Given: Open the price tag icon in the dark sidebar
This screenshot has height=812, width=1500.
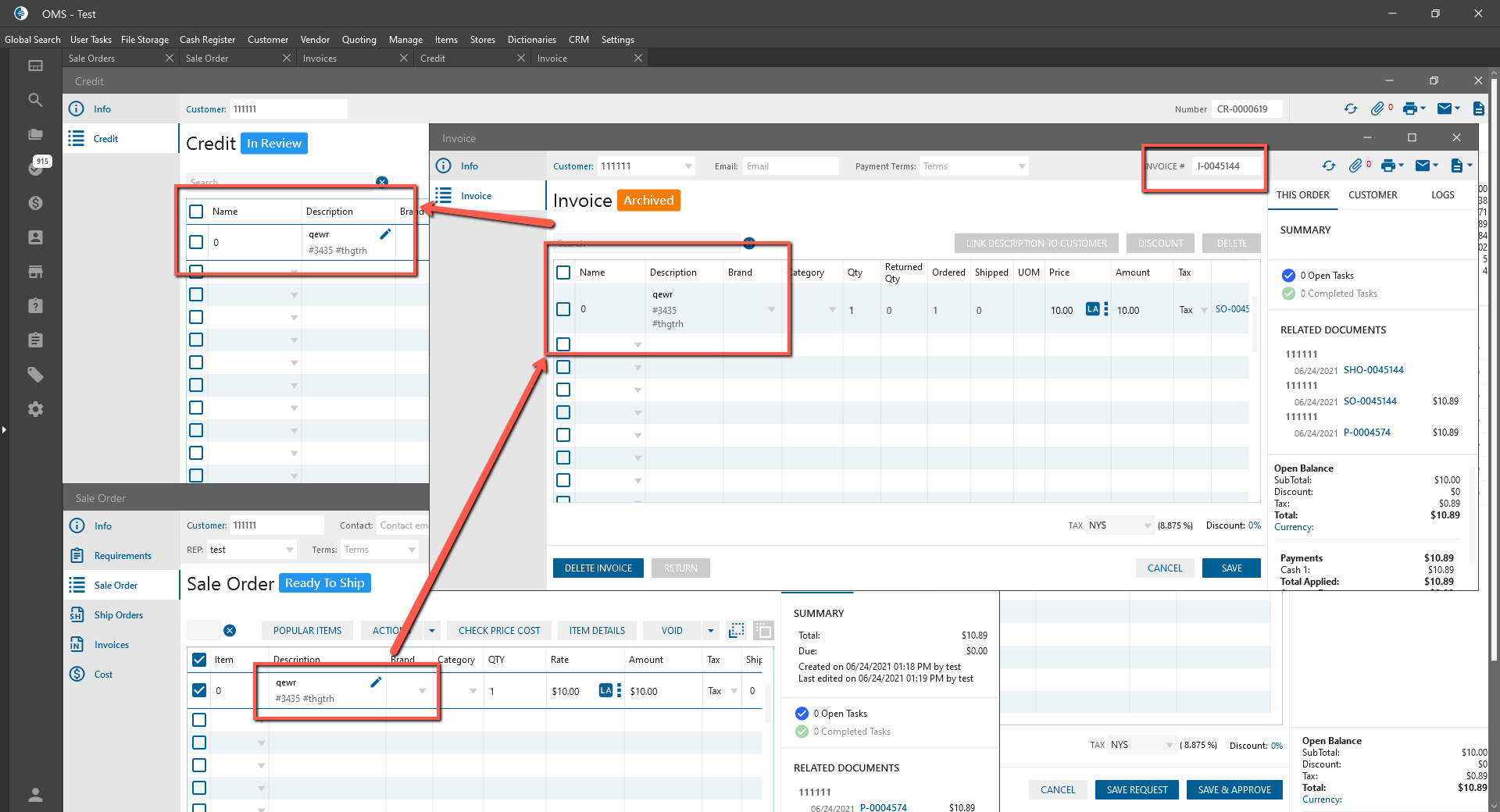Looking at the screenshot, I should click(x=35, y=375).
